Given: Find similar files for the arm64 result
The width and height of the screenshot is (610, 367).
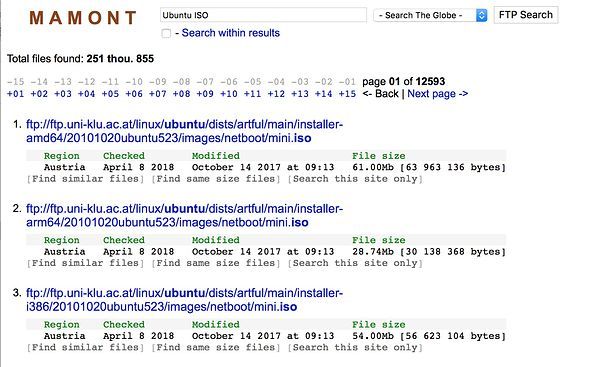Looking at the screenshot, I should pyautogui.click(x=85, y=263).
